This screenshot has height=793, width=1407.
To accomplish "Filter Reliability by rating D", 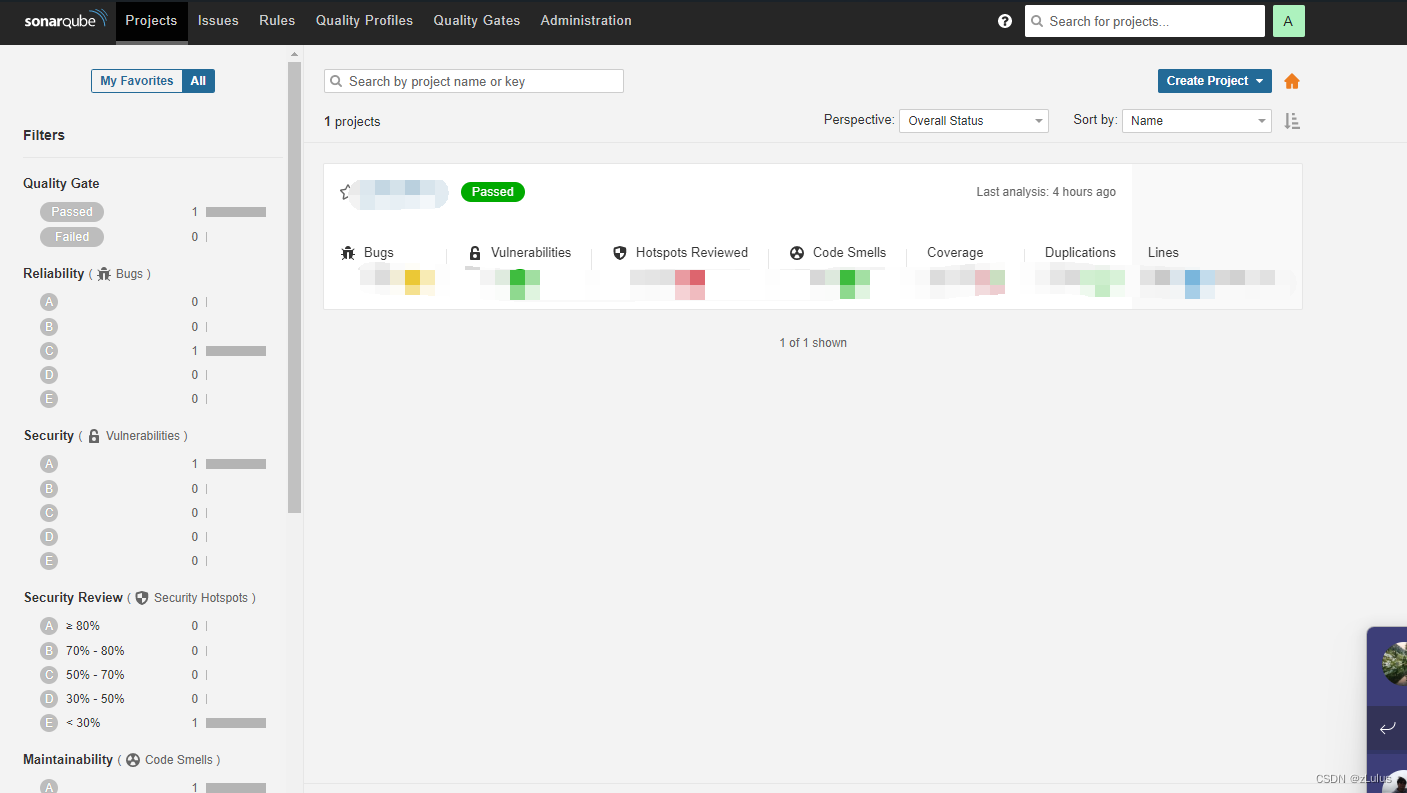I will pos(49,375).
